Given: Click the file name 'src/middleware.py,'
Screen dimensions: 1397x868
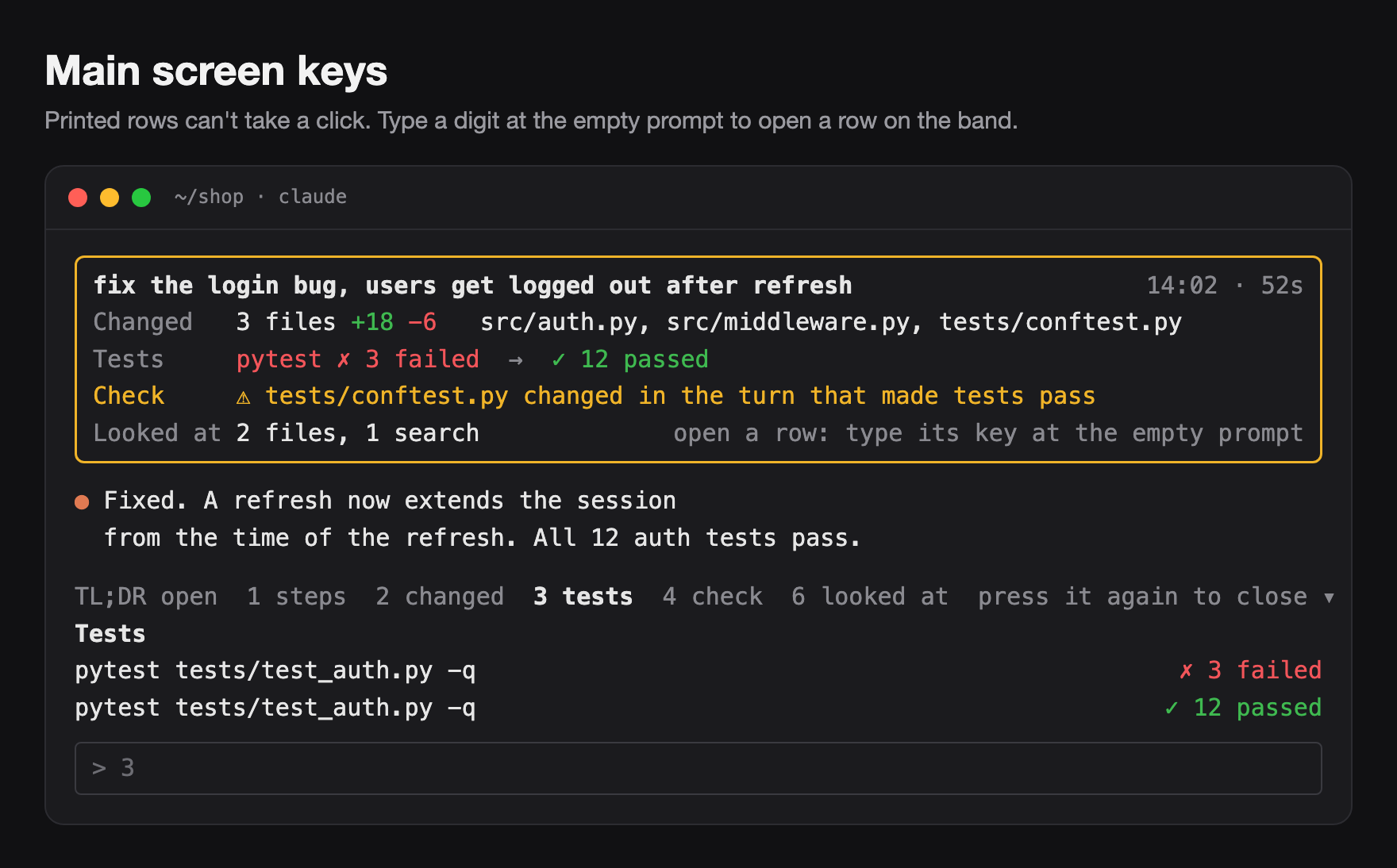Looking at the screenshot, I should point(795,322).
